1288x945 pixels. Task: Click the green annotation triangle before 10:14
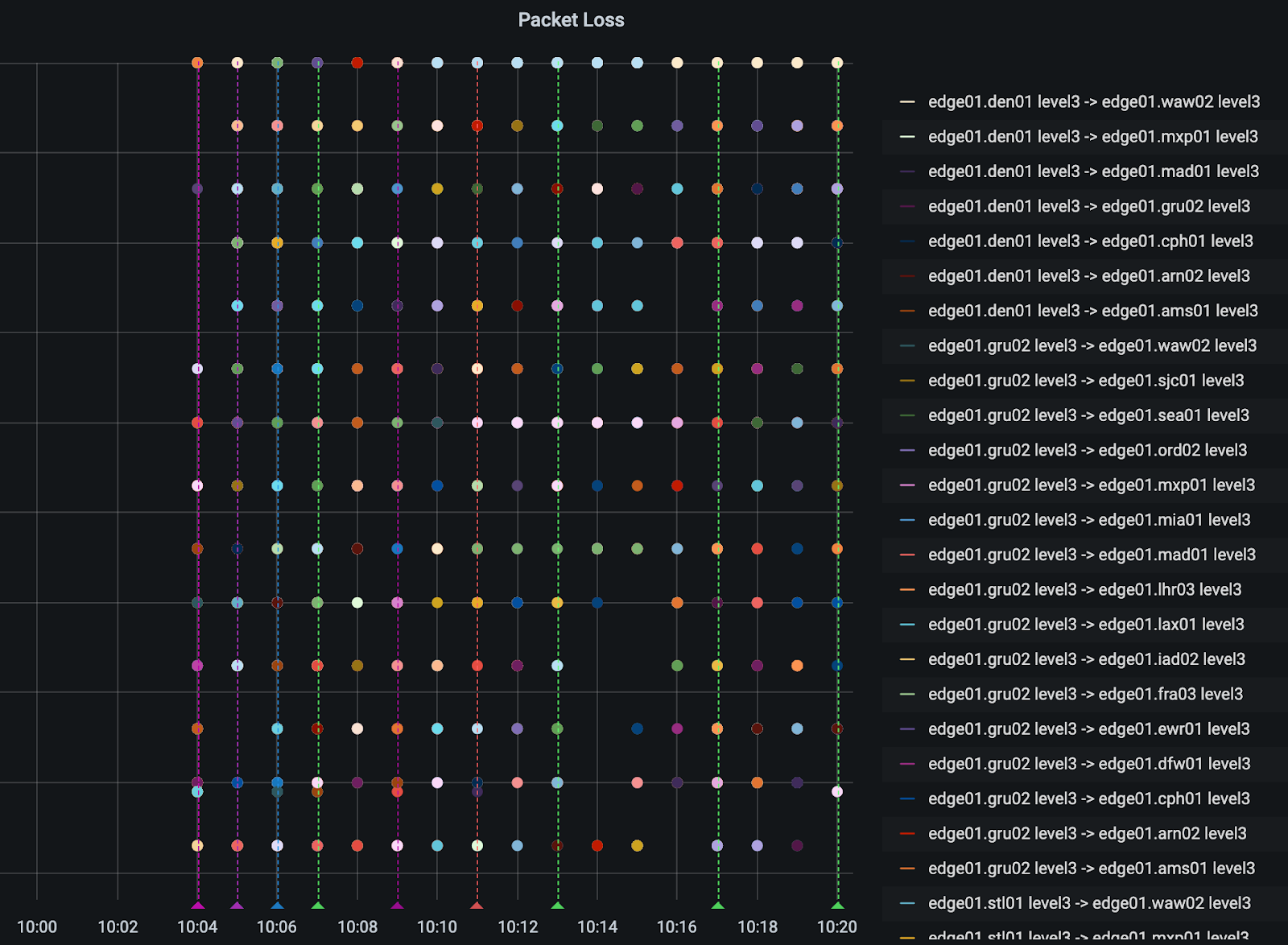557,906
